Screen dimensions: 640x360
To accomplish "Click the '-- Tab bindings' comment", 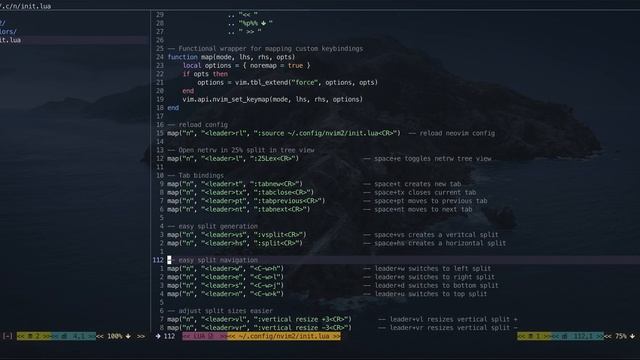I will pyautogui.click(x=196, y=176).
